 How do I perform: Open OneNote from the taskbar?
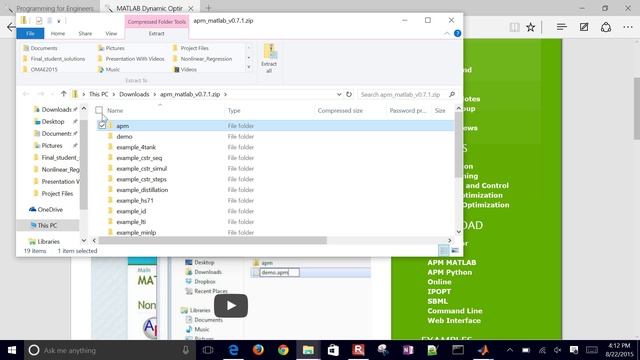pyautogui.click(x=408, y=350)
